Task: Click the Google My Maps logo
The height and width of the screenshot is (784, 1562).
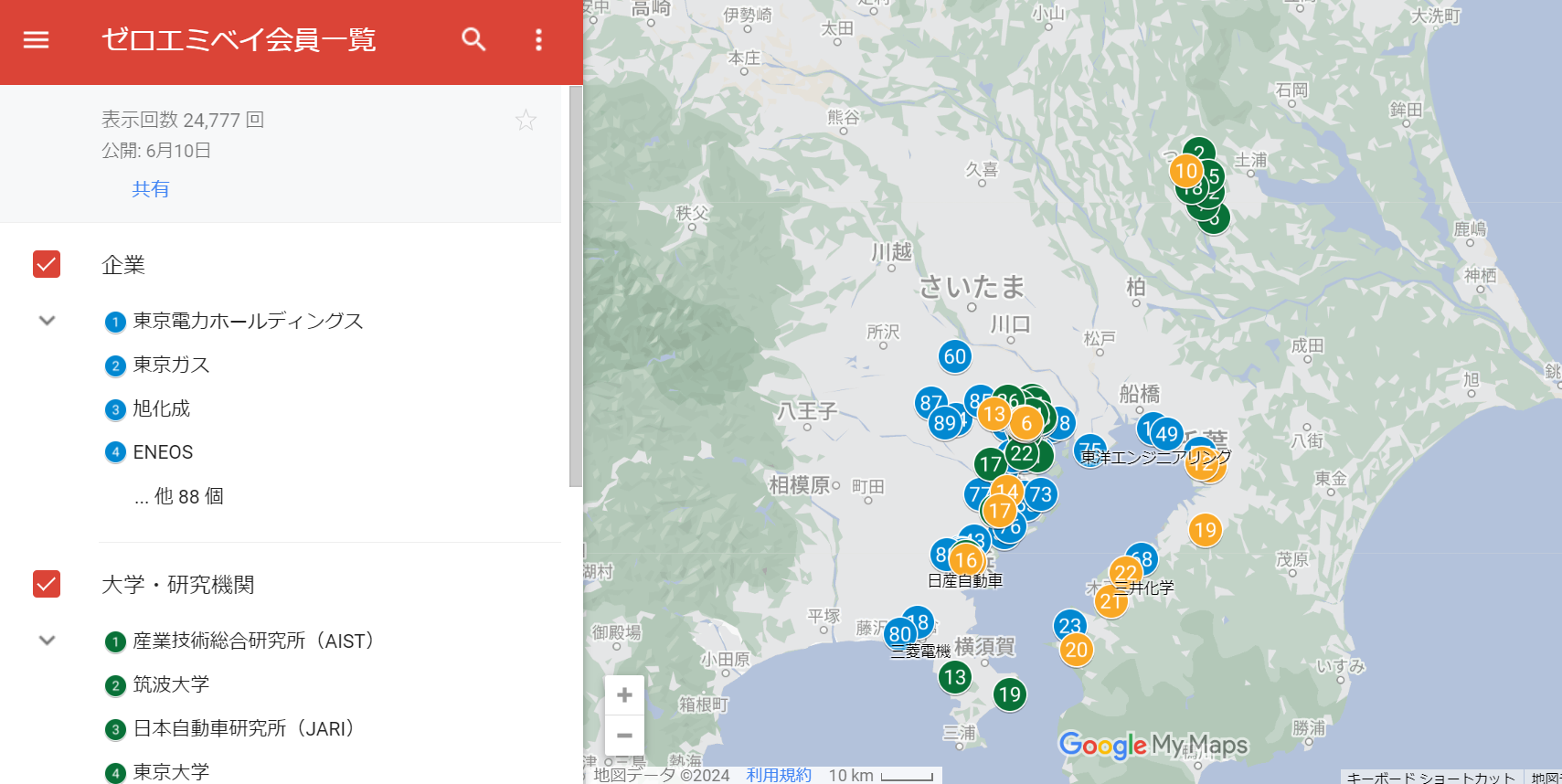Action: (x=1153, y=745)
